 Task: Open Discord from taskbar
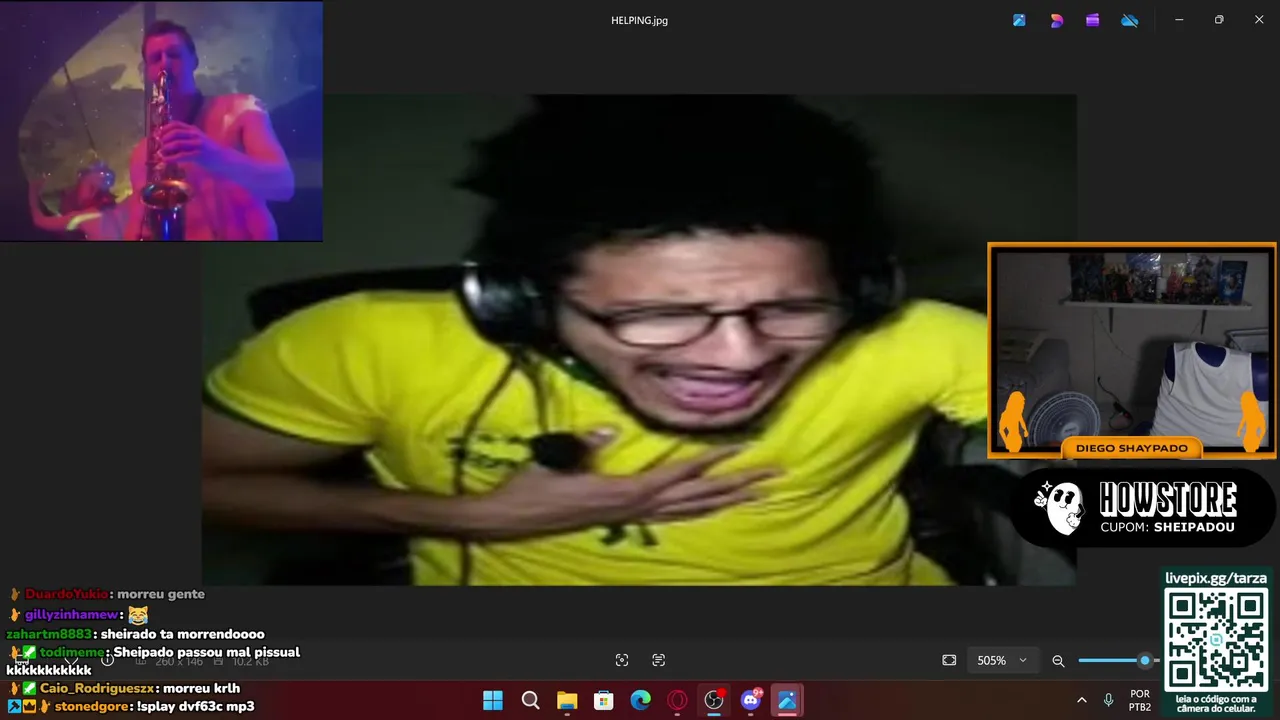[x=751, y=700]
